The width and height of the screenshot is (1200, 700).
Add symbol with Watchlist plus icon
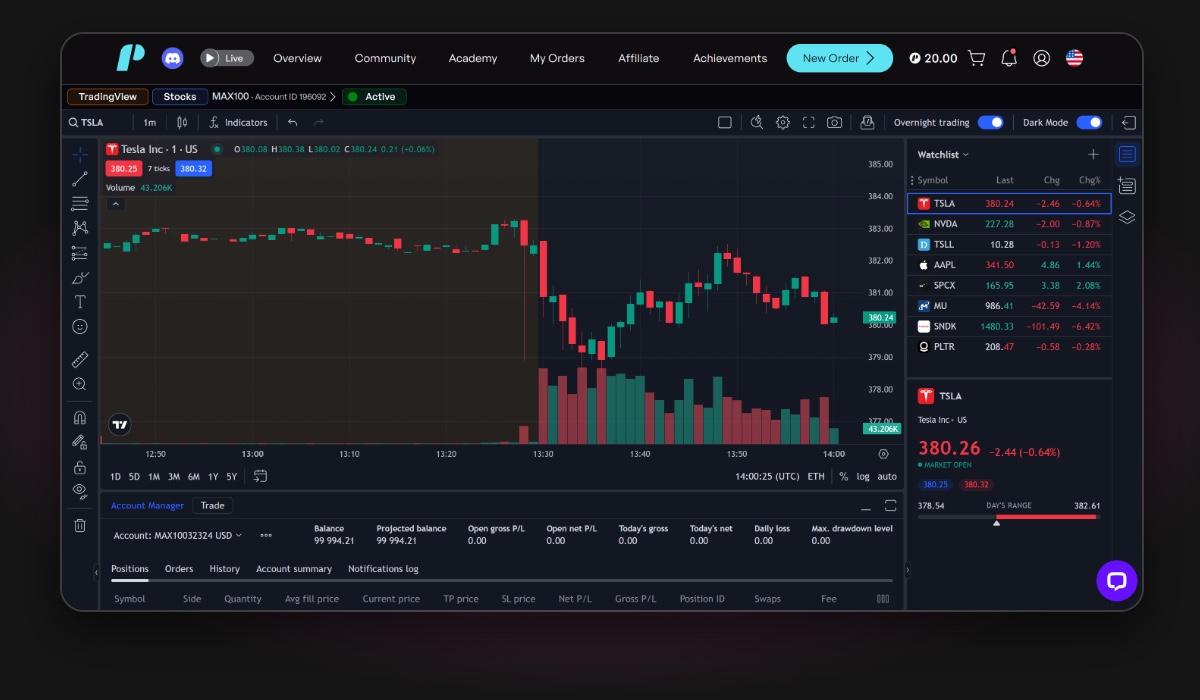pyautogui.click(x=1093, y=154)
